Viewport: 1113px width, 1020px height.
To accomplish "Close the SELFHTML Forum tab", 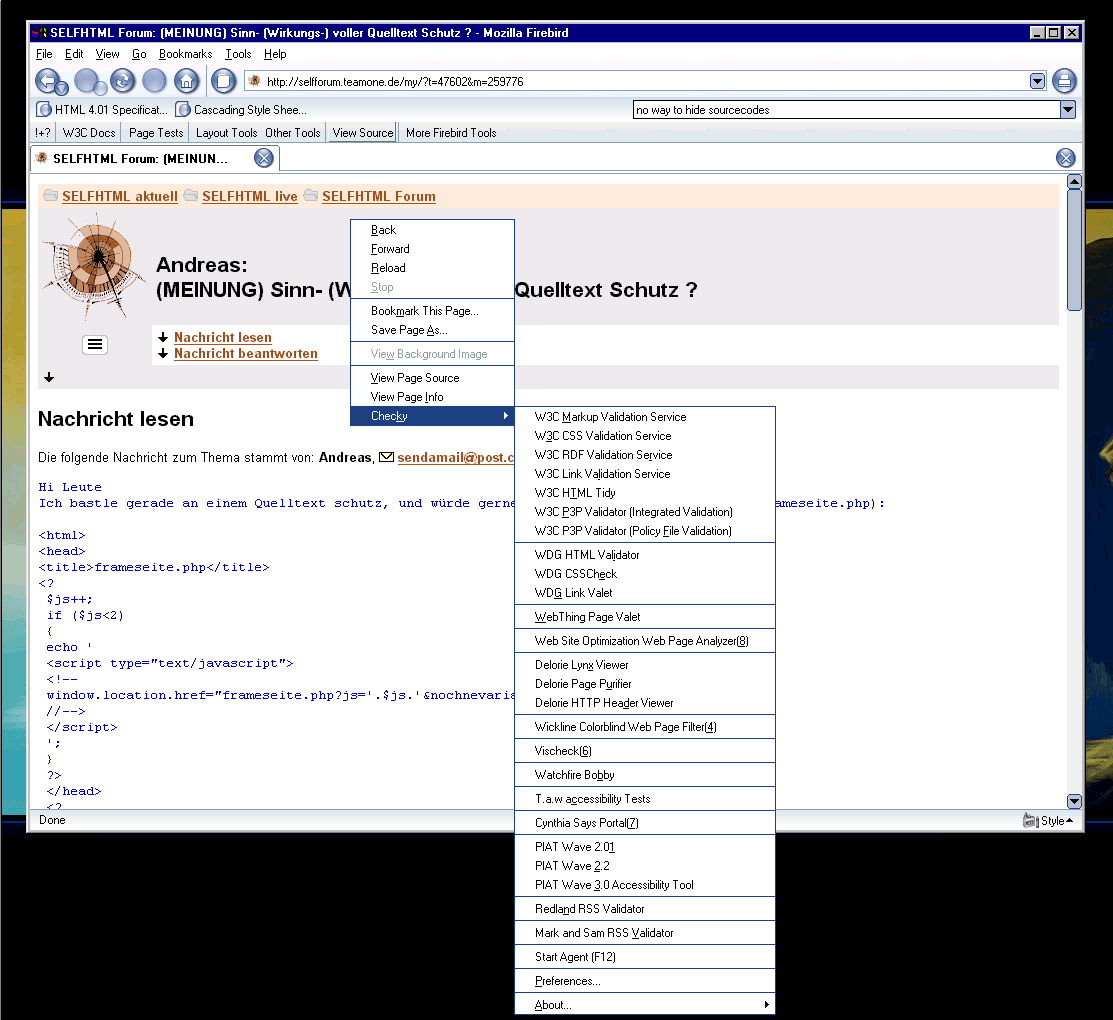I will click(263, 158).
